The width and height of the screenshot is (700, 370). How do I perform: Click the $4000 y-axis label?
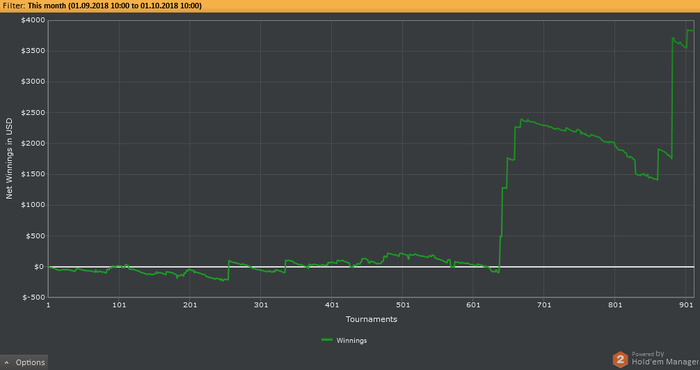click(33, 20)
